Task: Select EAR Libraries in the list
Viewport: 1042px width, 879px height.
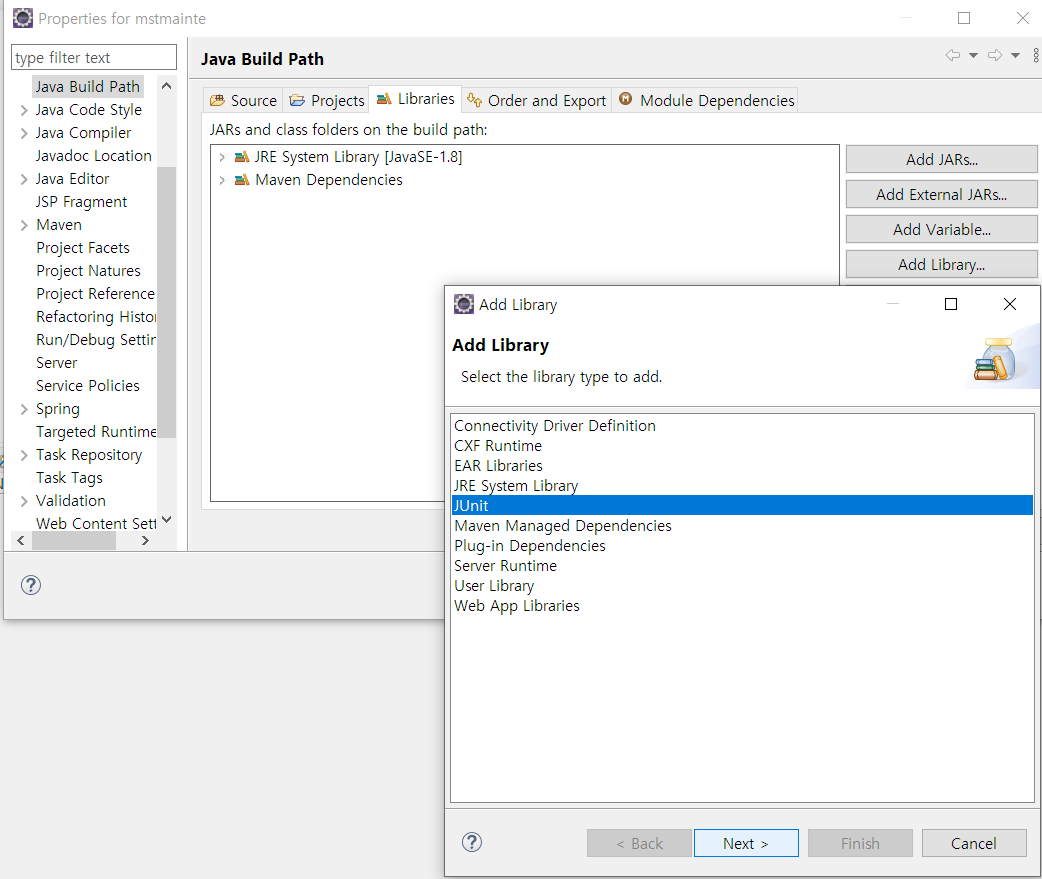Action: point(742,466)
